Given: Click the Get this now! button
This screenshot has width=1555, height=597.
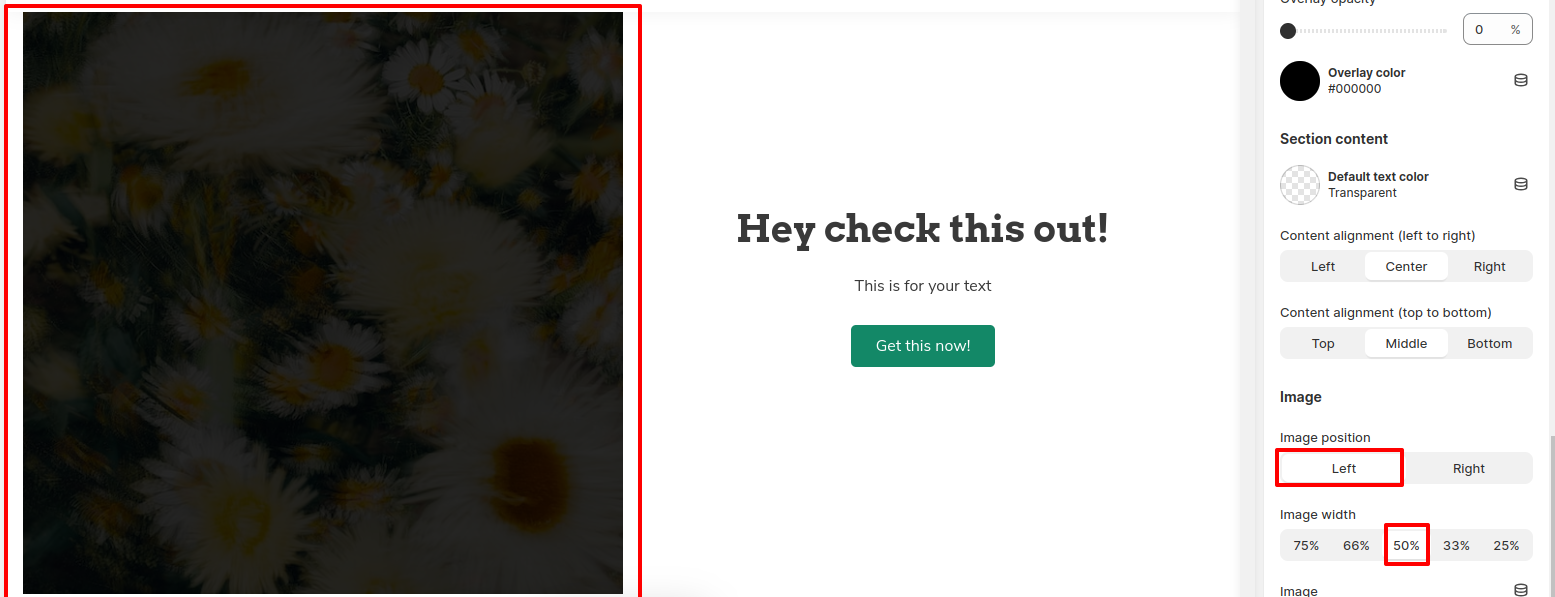Looking at the screenshot, I should point(922,346).
